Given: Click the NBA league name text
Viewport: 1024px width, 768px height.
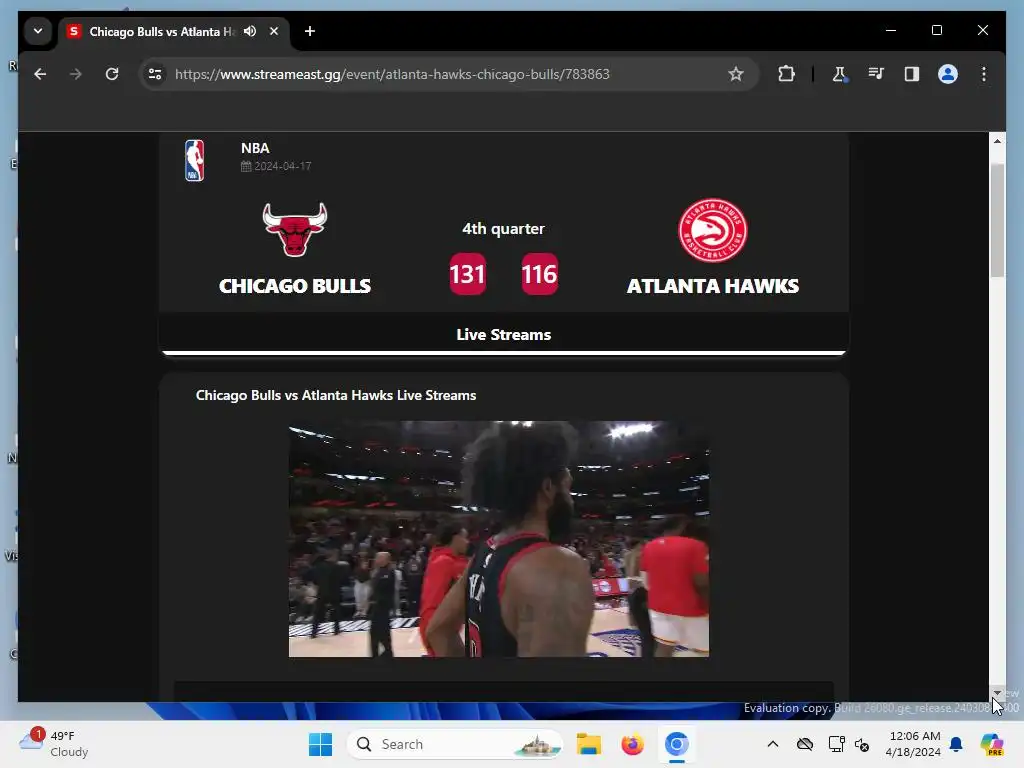Looking at the screenshot, I should 255,148.
